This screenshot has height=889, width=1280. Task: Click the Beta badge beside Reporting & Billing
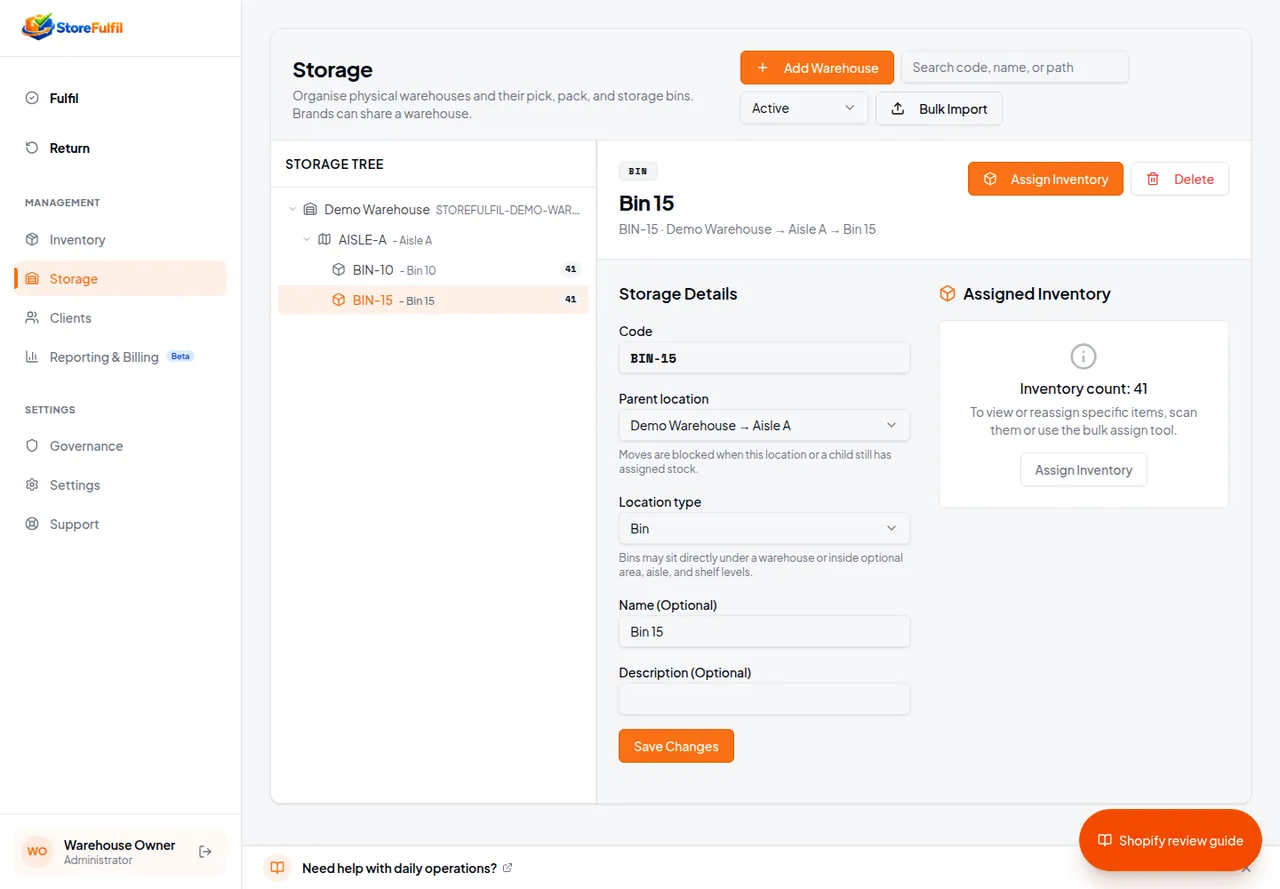tap(180, 356)
